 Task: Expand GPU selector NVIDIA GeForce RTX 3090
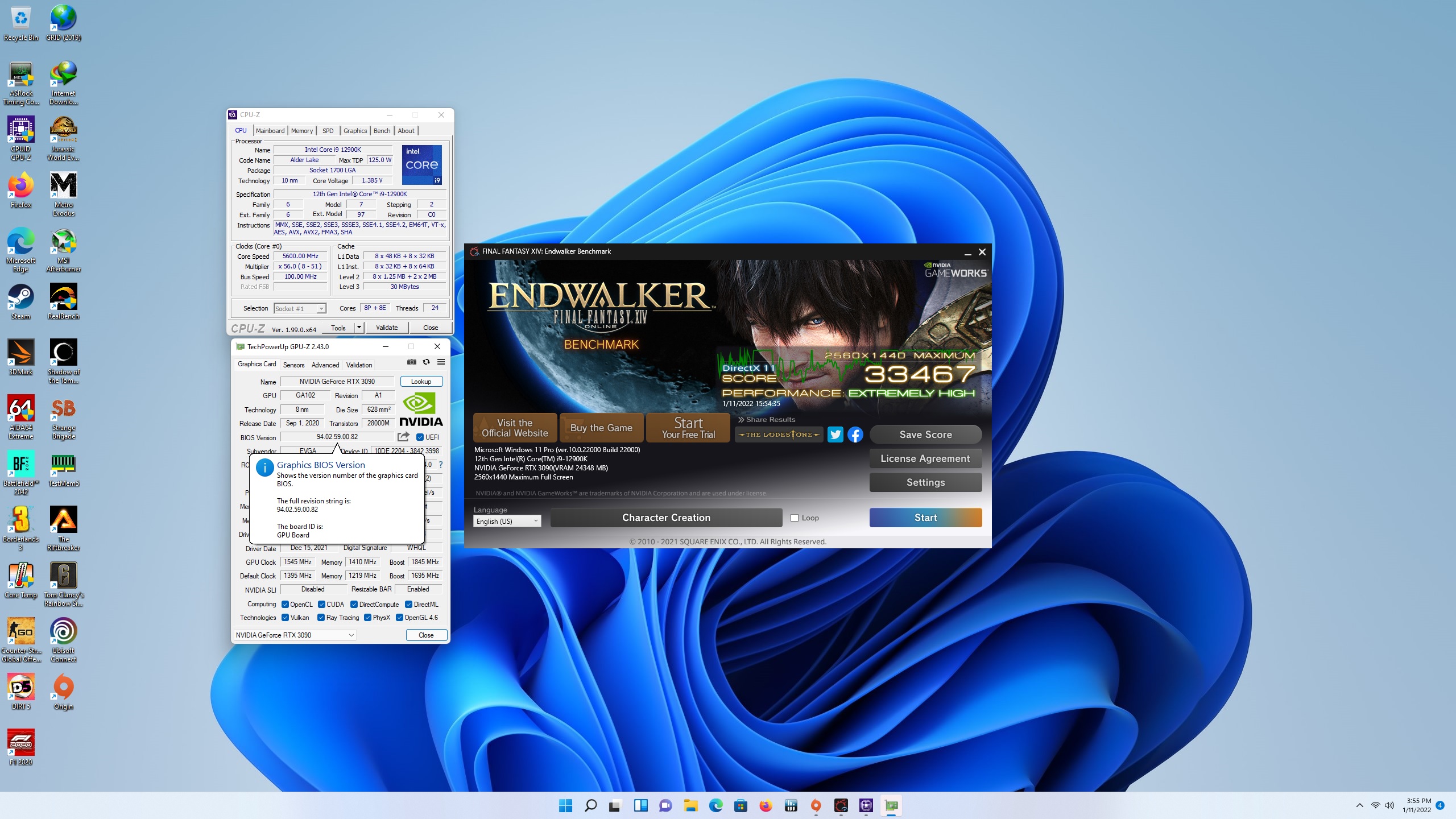pos(295,635)
